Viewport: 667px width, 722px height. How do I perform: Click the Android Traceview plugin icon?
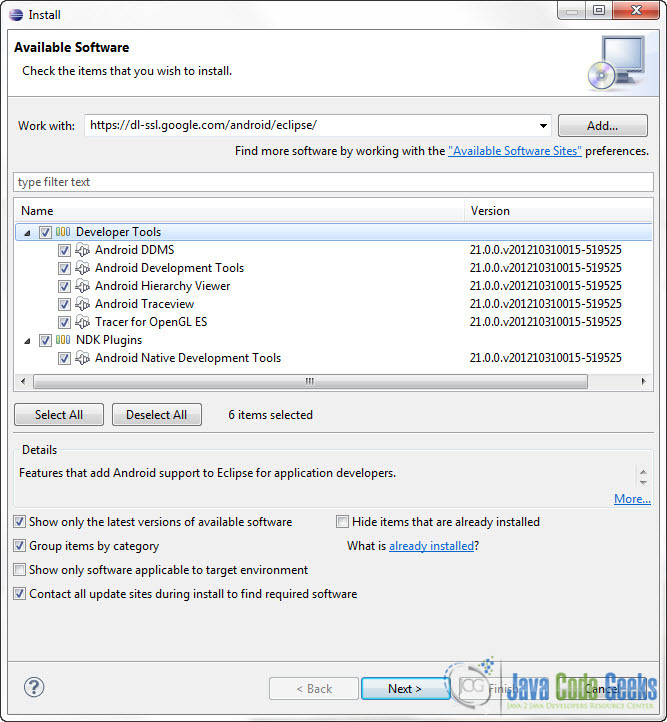[82, 304]
